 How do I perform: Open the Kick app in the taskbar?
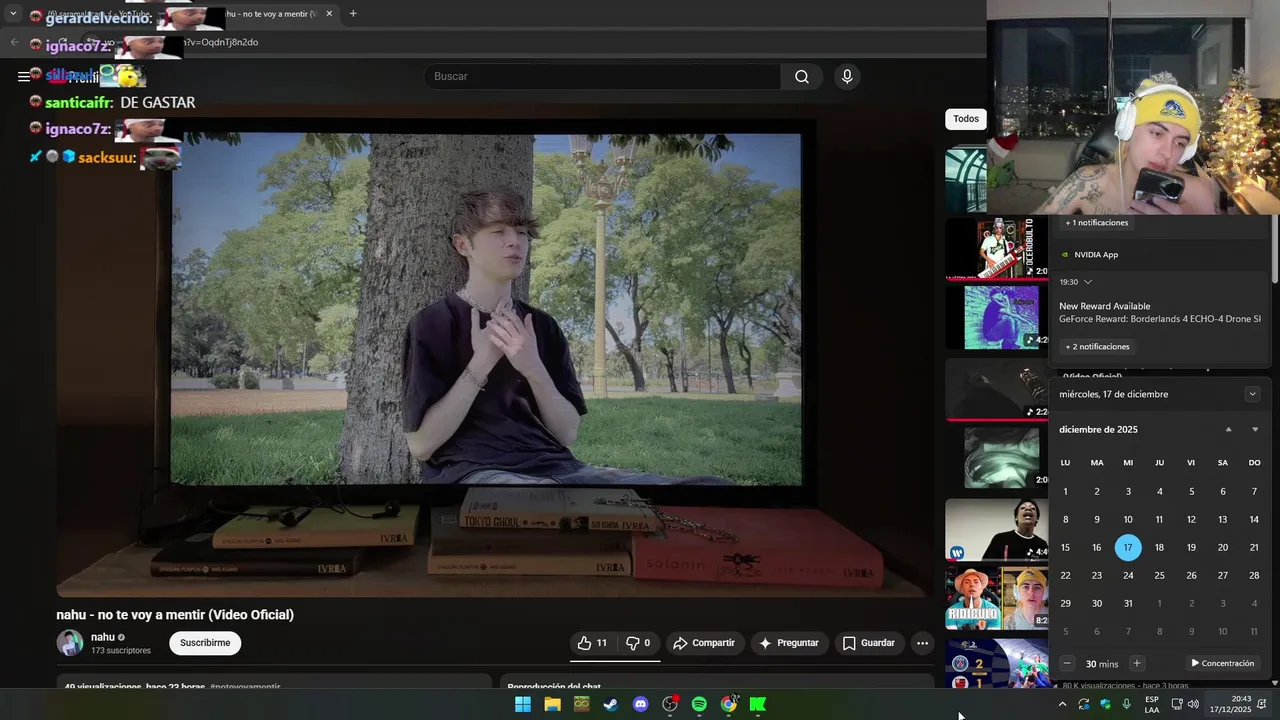pyautogui.click(x=758, y=704)
